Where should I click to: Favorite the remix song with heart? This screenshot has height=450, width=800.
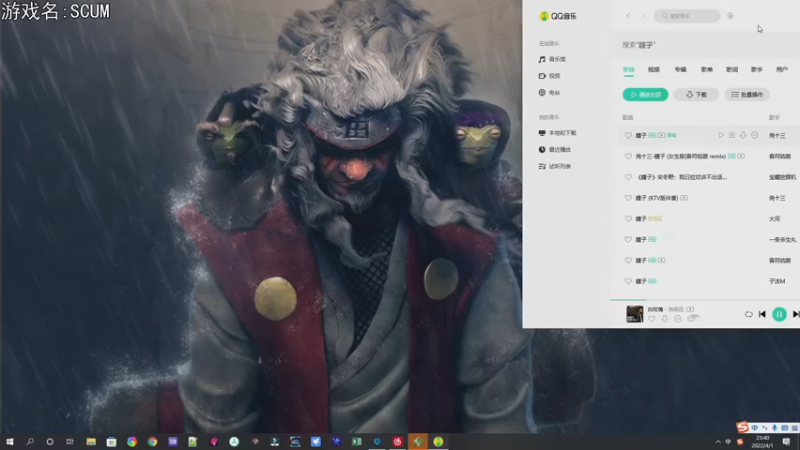(628, 156)
